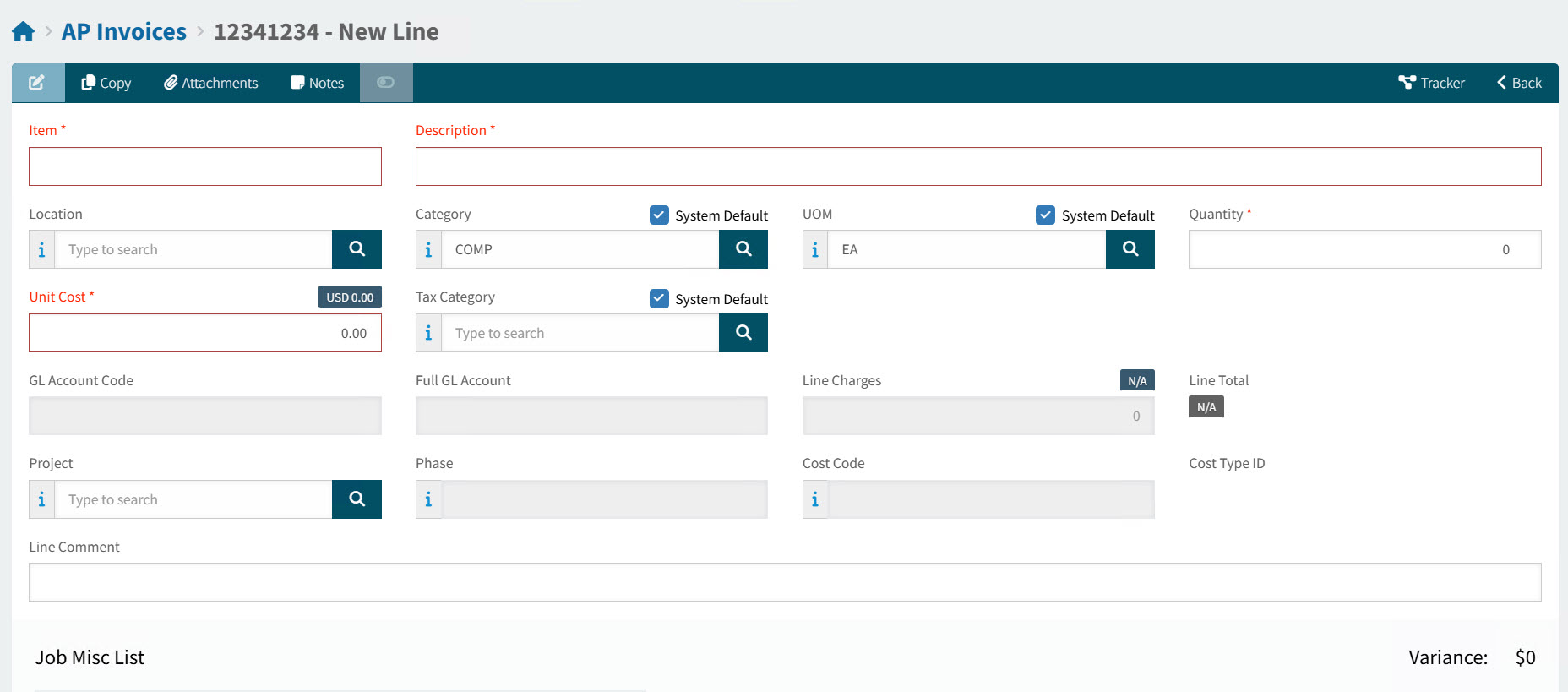
Task: Go back using the Back button
Action: [1519, 83]
